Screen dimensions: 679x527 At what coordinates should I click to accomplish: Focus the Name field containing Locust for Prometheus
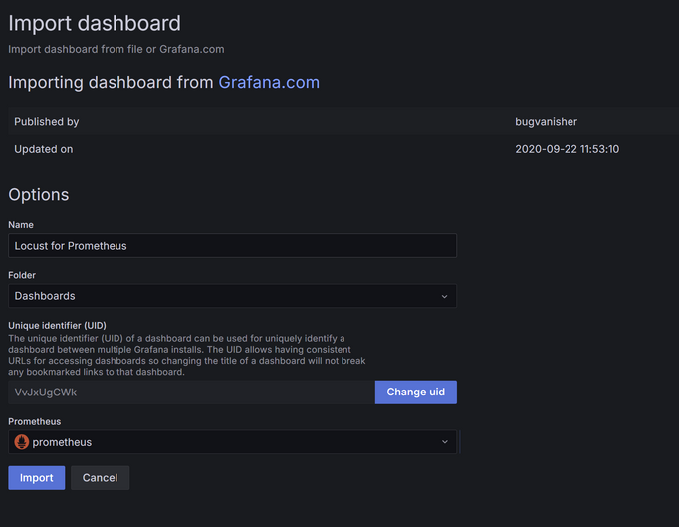[x=232, y=245]
